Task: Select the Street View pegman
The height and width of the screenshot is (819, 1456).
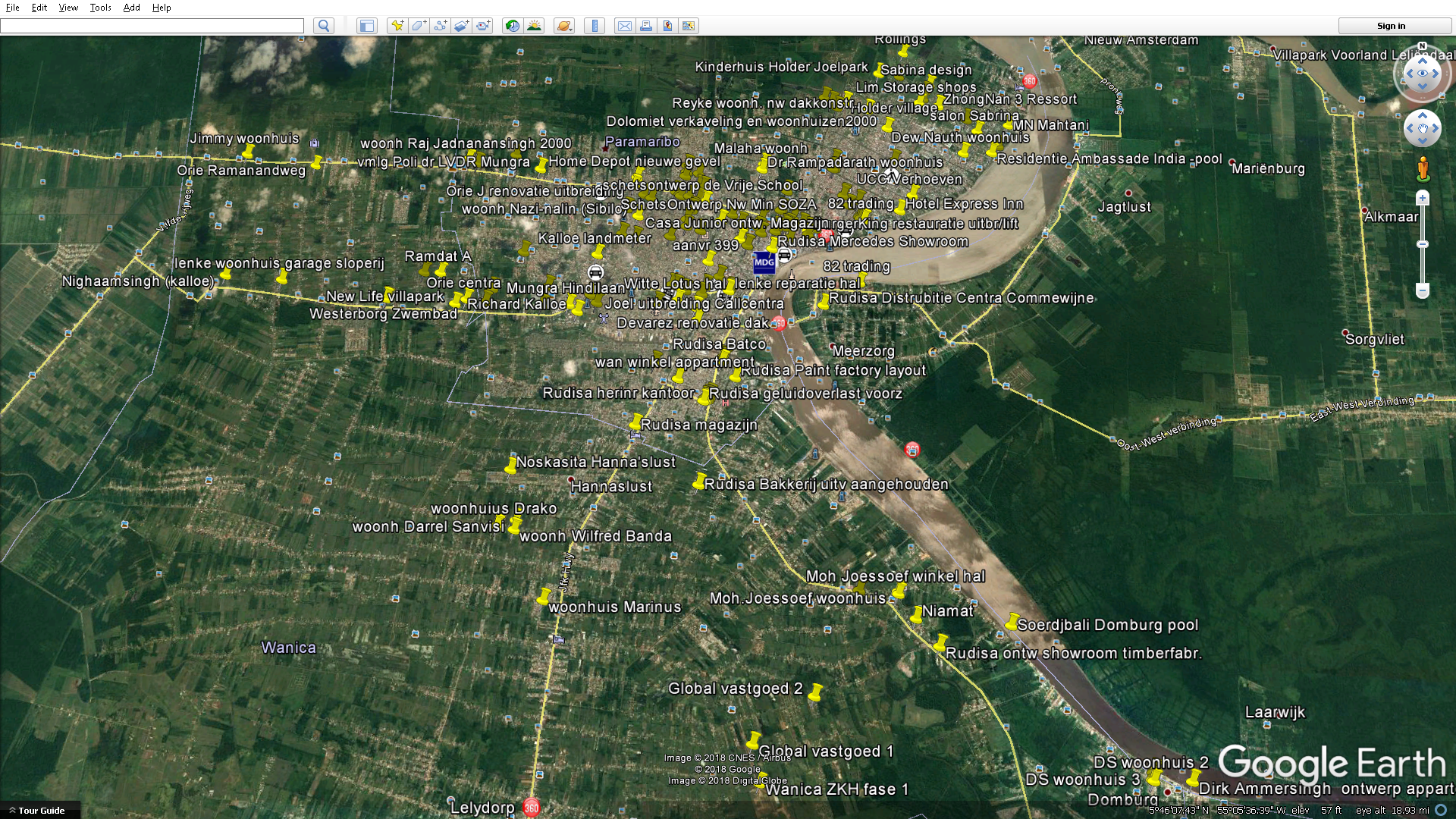Action: click(x=1423, y=169)
